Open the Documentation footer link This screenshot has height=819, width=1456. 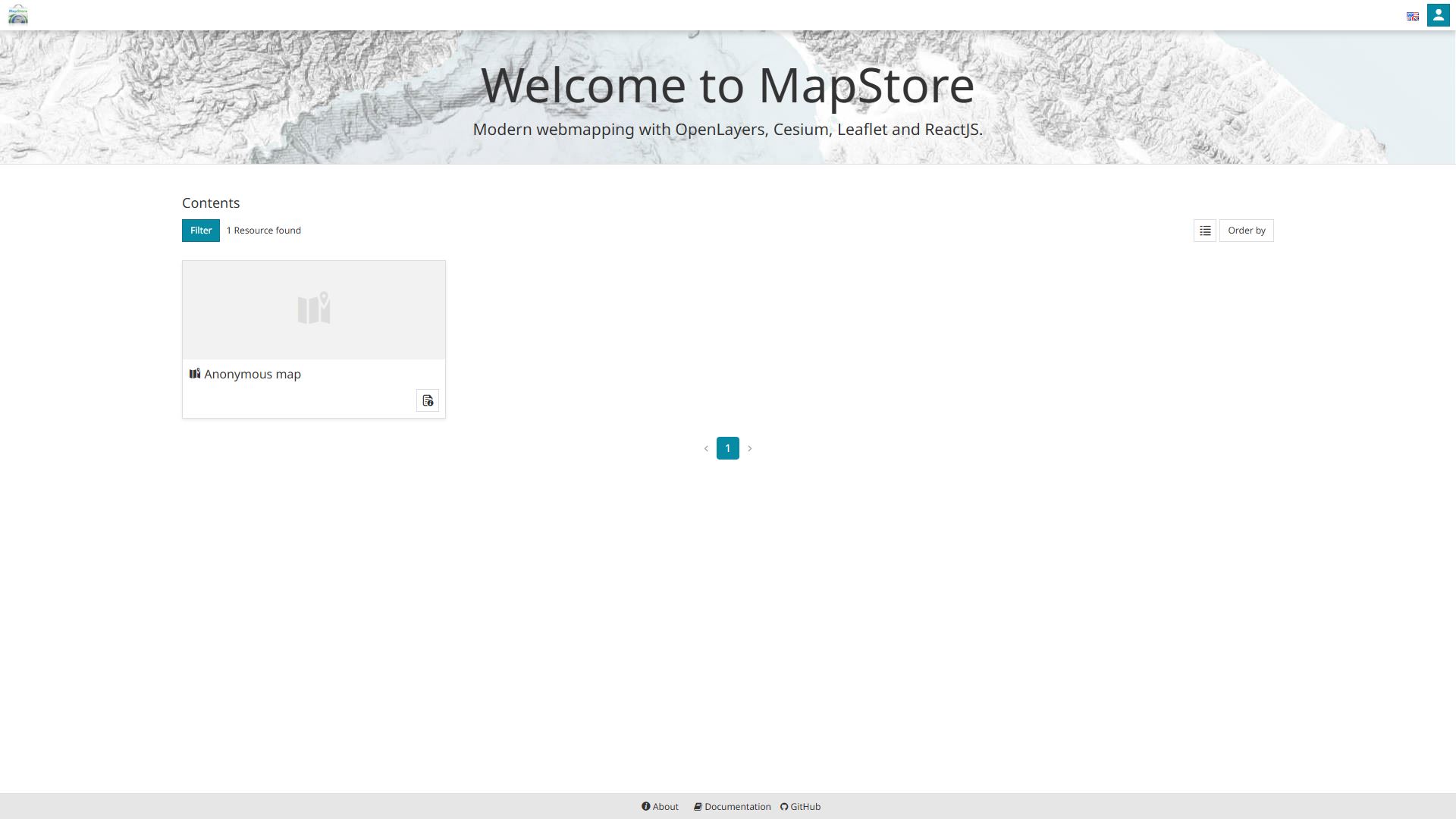tap(733, 806)
